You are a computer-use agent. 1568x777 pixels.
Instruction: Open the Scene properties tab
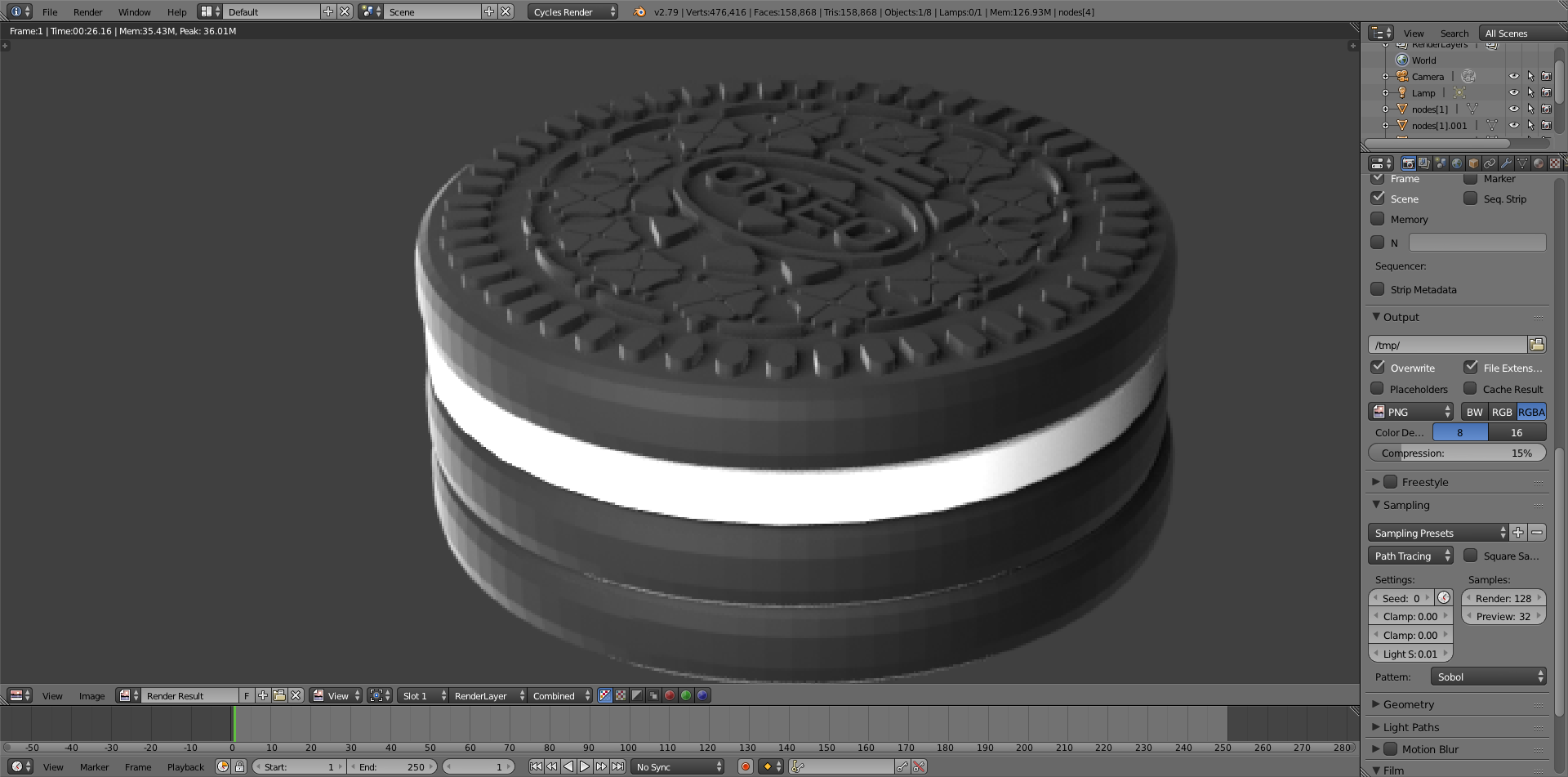point(1441,163)
